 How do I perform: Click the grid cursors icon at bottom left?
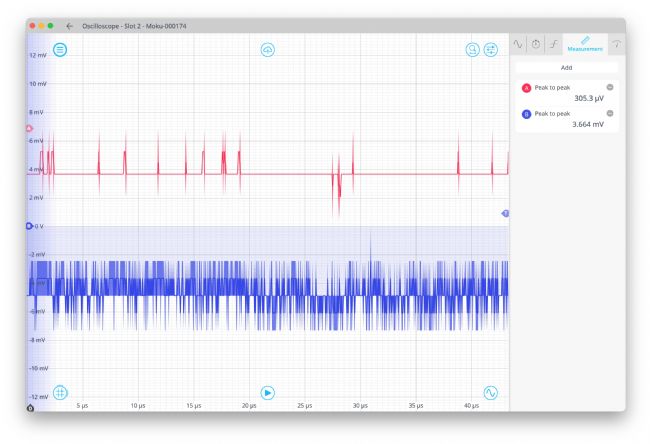[60, 392]
